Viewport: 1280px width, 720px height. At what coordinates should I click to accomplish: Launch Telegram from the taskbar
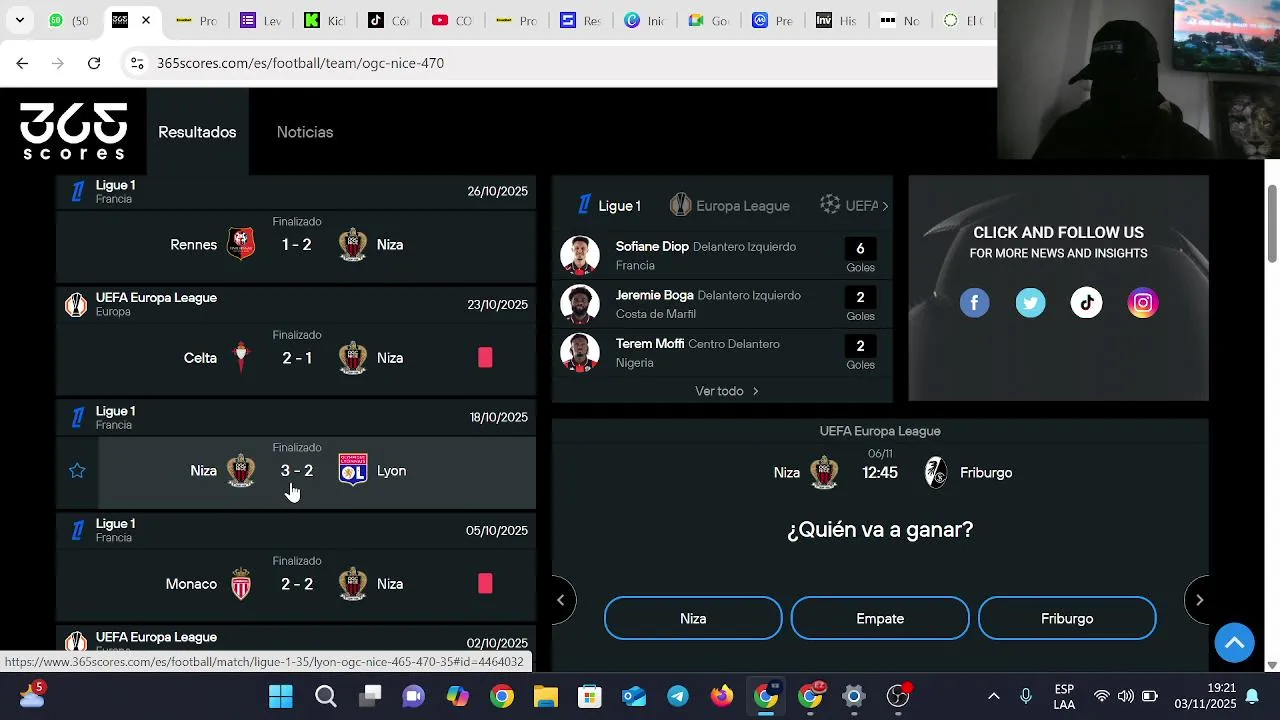pos(678,696)
